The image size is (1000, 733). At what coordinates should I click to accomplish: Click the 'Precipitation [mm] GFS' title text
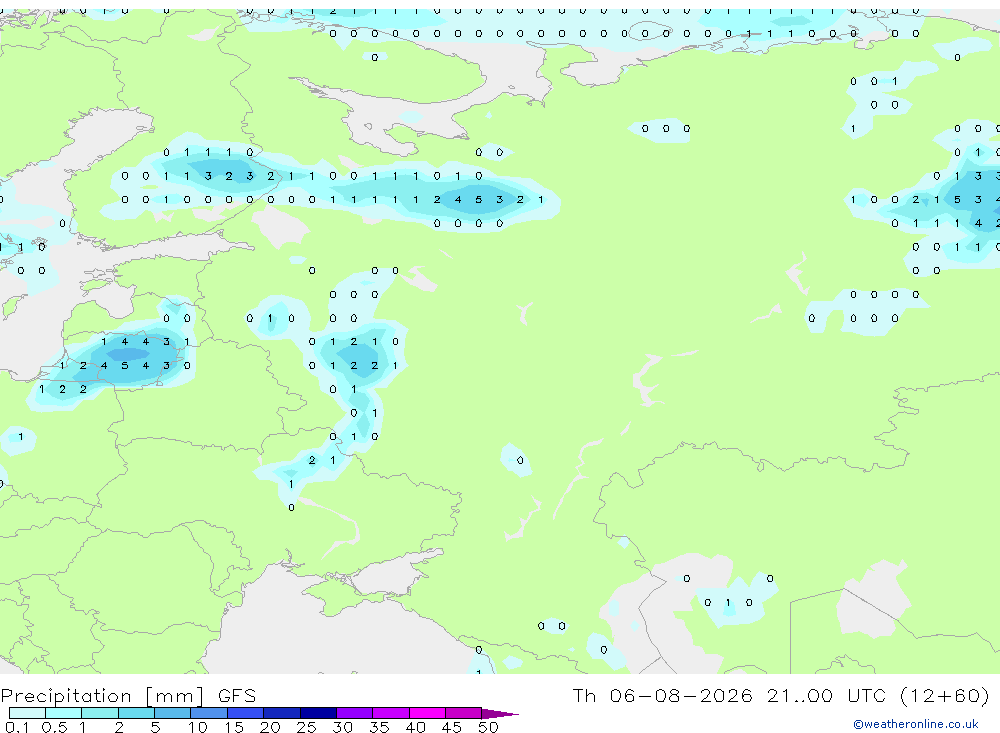coord(128,696)
